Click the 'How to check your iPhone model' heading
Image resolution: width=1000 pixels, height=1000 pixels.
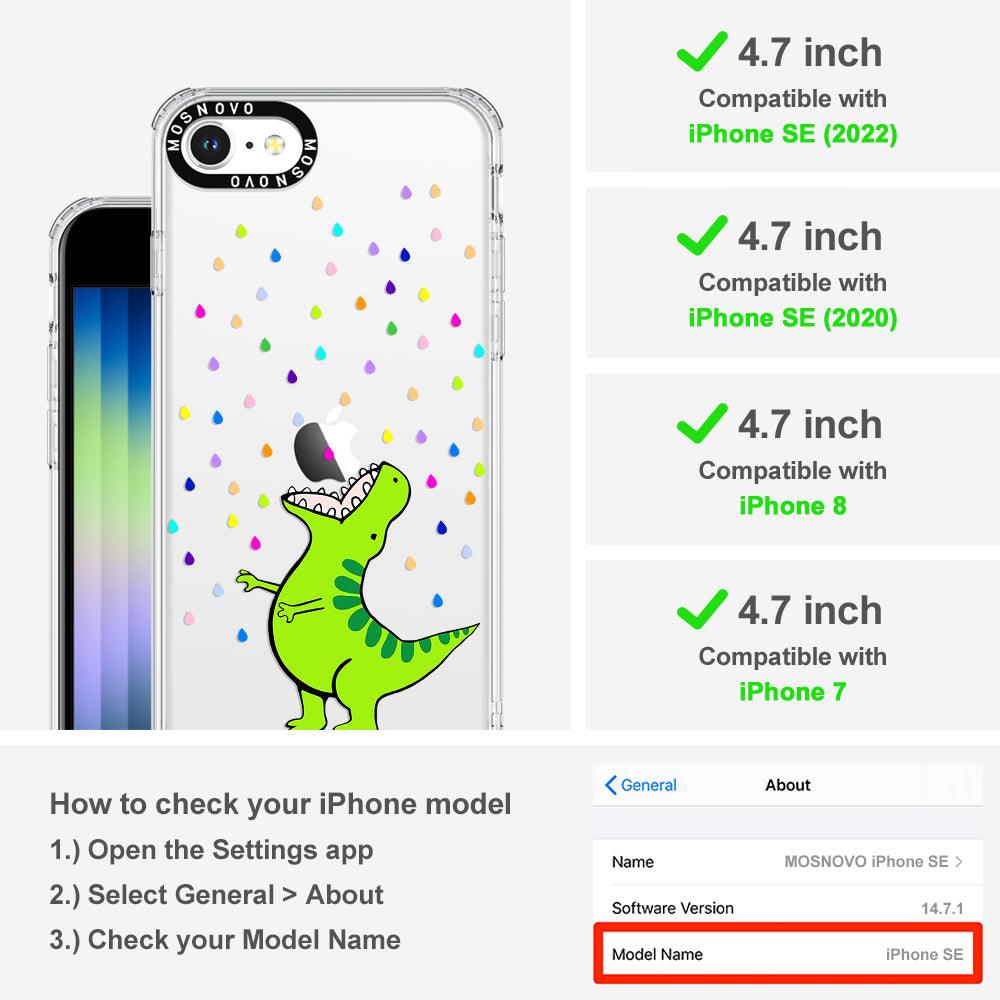coord(281,804)
